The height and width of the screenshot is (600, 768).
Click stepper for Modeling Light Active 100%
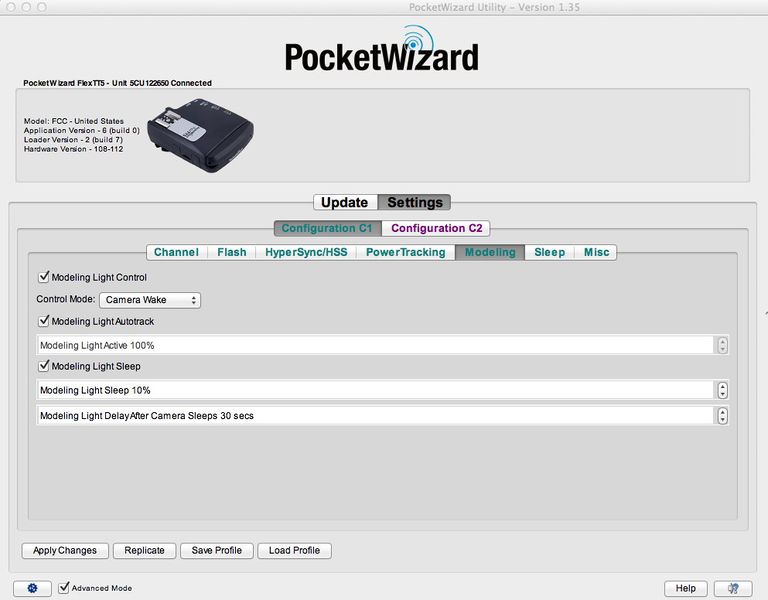(x=722, y=345)
